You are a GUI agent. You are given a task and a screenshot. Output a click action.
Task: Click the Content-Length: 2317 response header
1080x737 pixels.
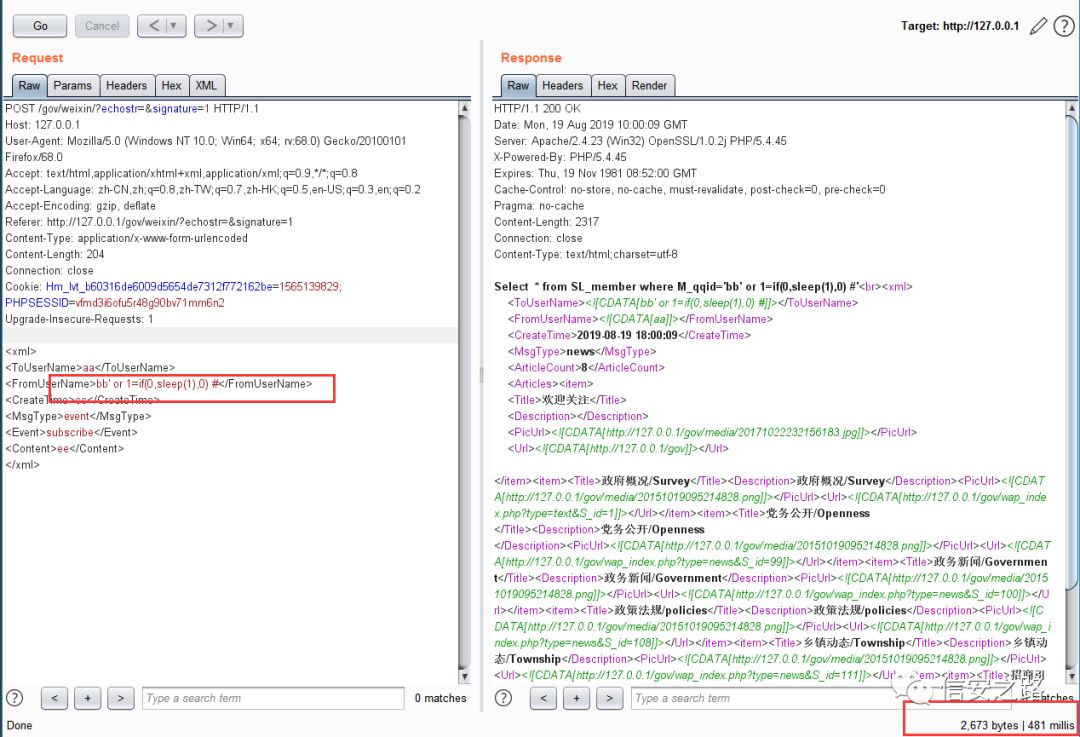click(546, 222)
